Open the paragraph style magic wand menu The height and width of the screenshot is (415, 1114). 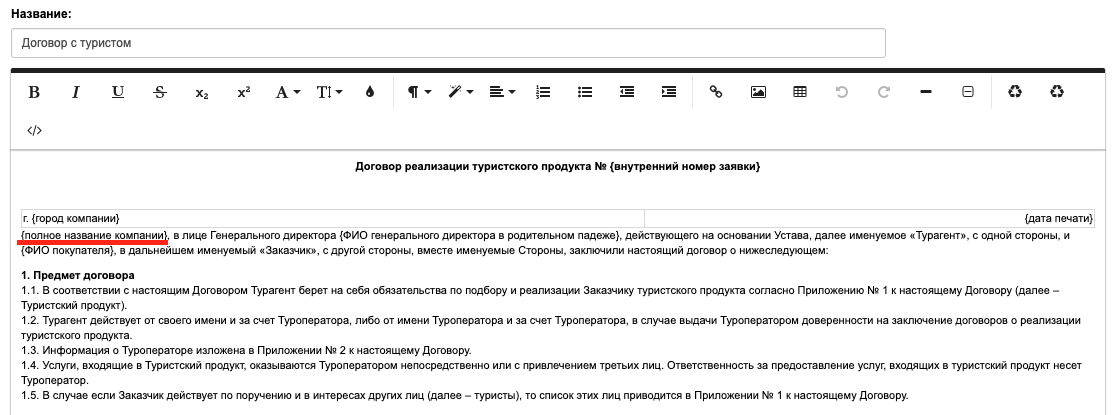[x=460, y=92]
